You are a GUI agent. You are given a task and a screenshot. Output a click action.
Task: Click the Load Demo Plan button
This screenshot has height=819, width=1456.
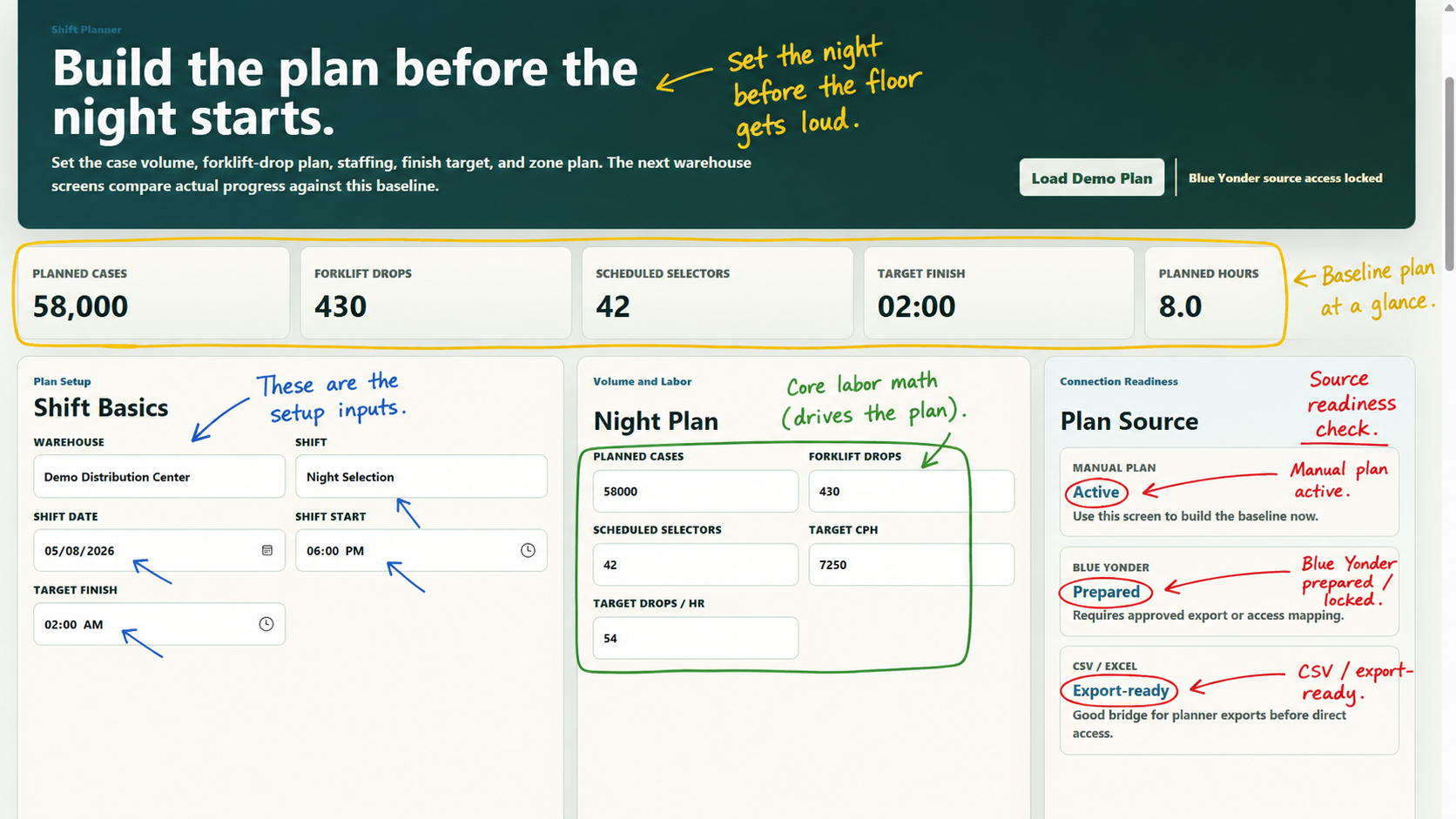pos(1091,178)
